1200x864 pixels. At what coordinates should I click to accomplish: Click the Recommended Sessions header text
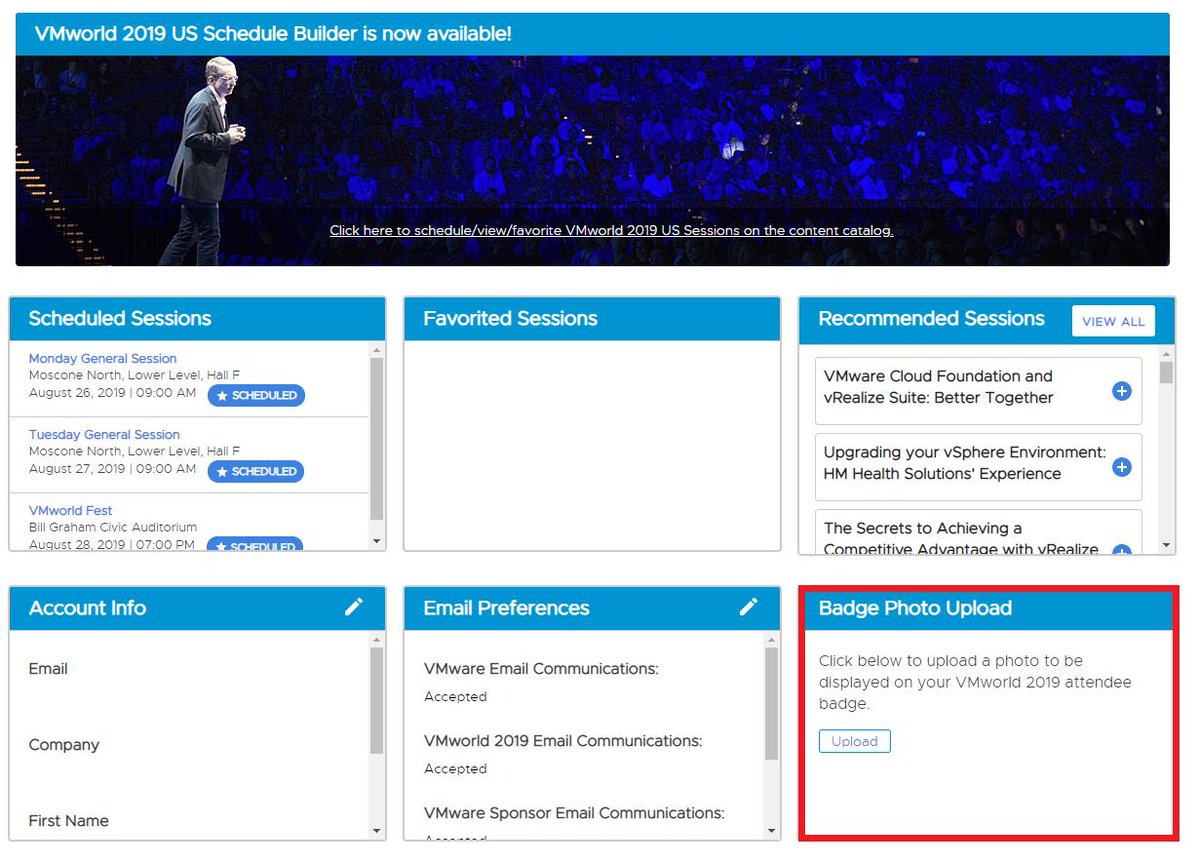point(931,318)
